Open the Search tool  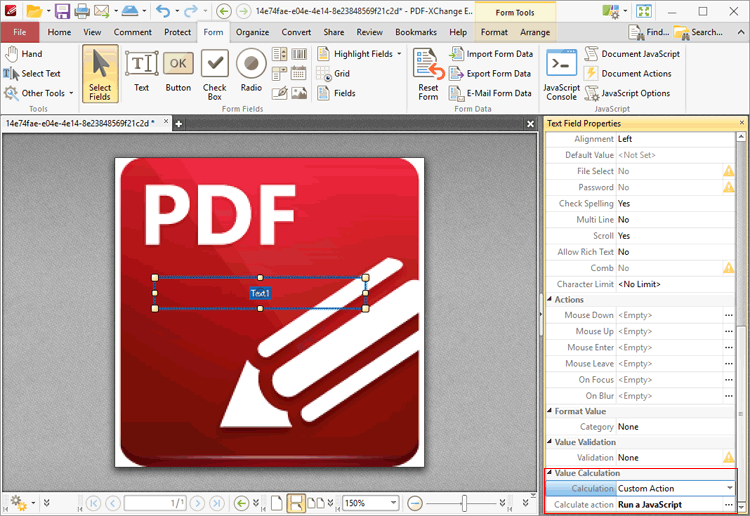[x=698, y=32]
